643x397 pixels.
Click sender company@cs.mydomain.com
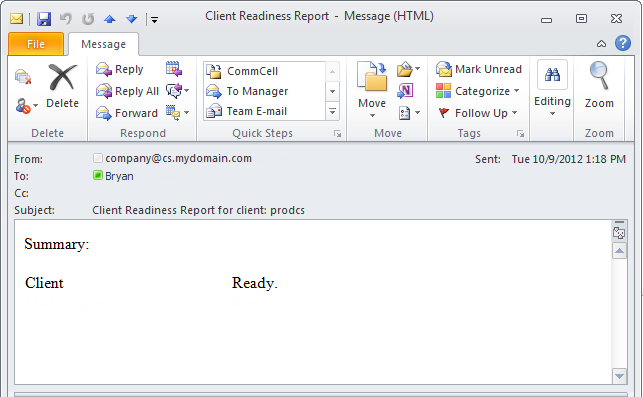(x=178, y=158)
